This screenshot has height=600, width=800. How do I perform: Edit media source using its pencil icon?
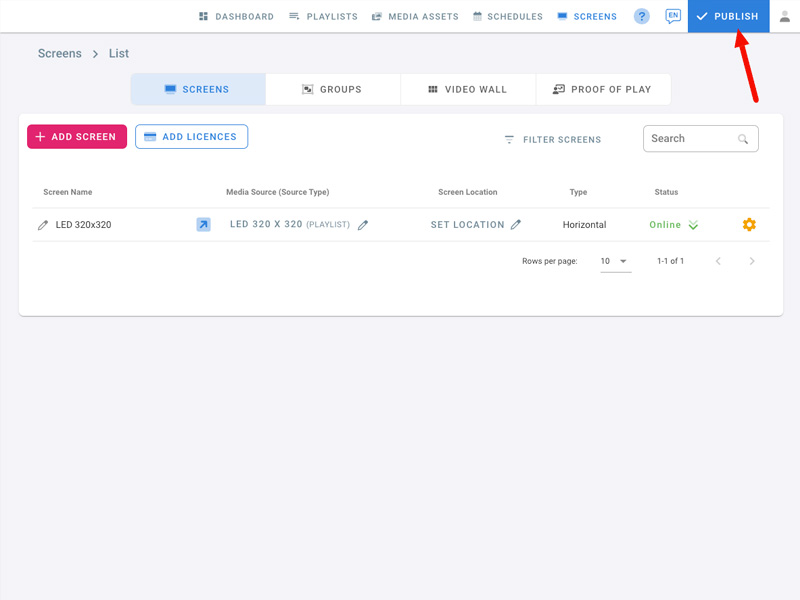(x=363, y=225)
